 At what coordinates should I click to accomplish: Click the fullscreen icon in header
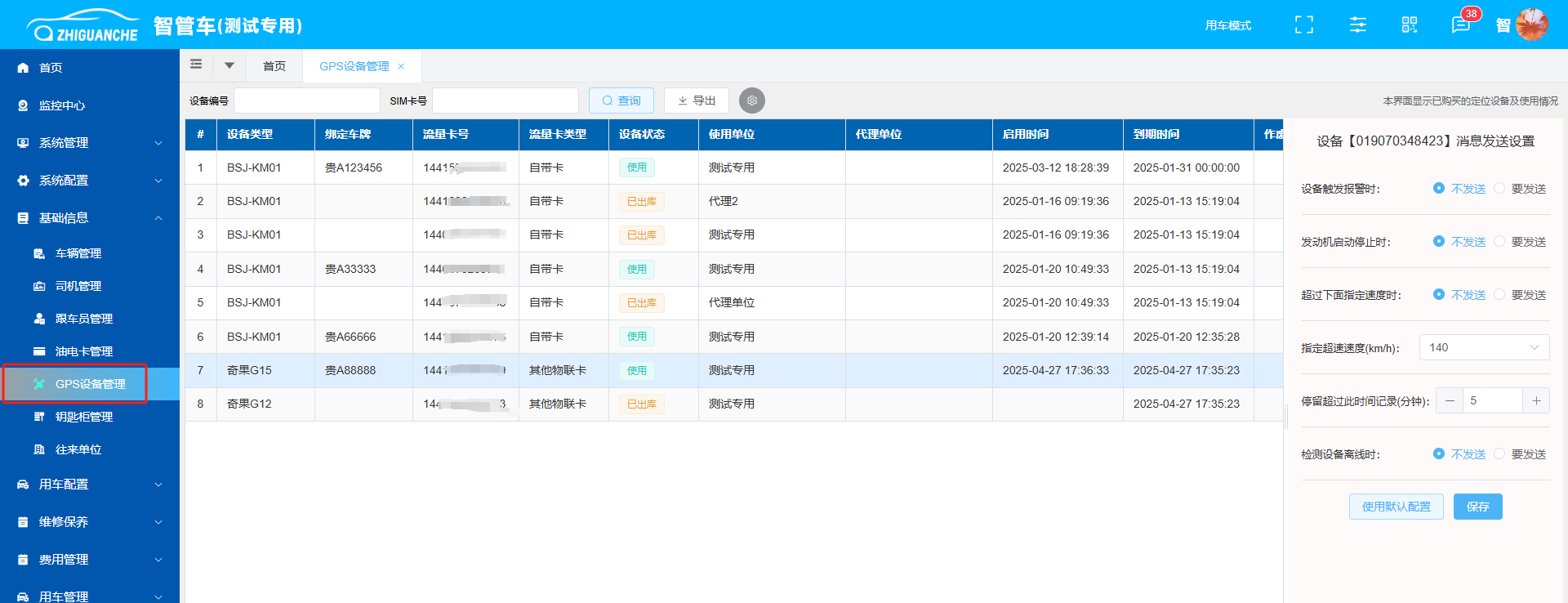[x=1304, y=25]
